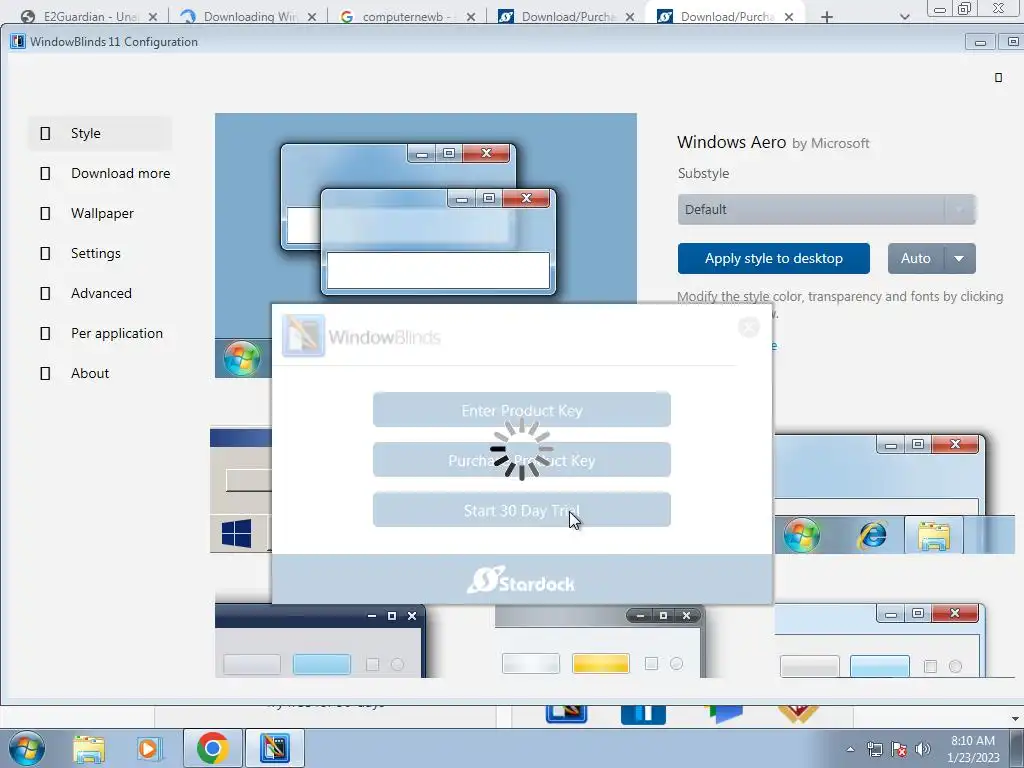Open the browser tab search chevron
This screenshot has height=768, width=1024.
click(x=904, y=17)
